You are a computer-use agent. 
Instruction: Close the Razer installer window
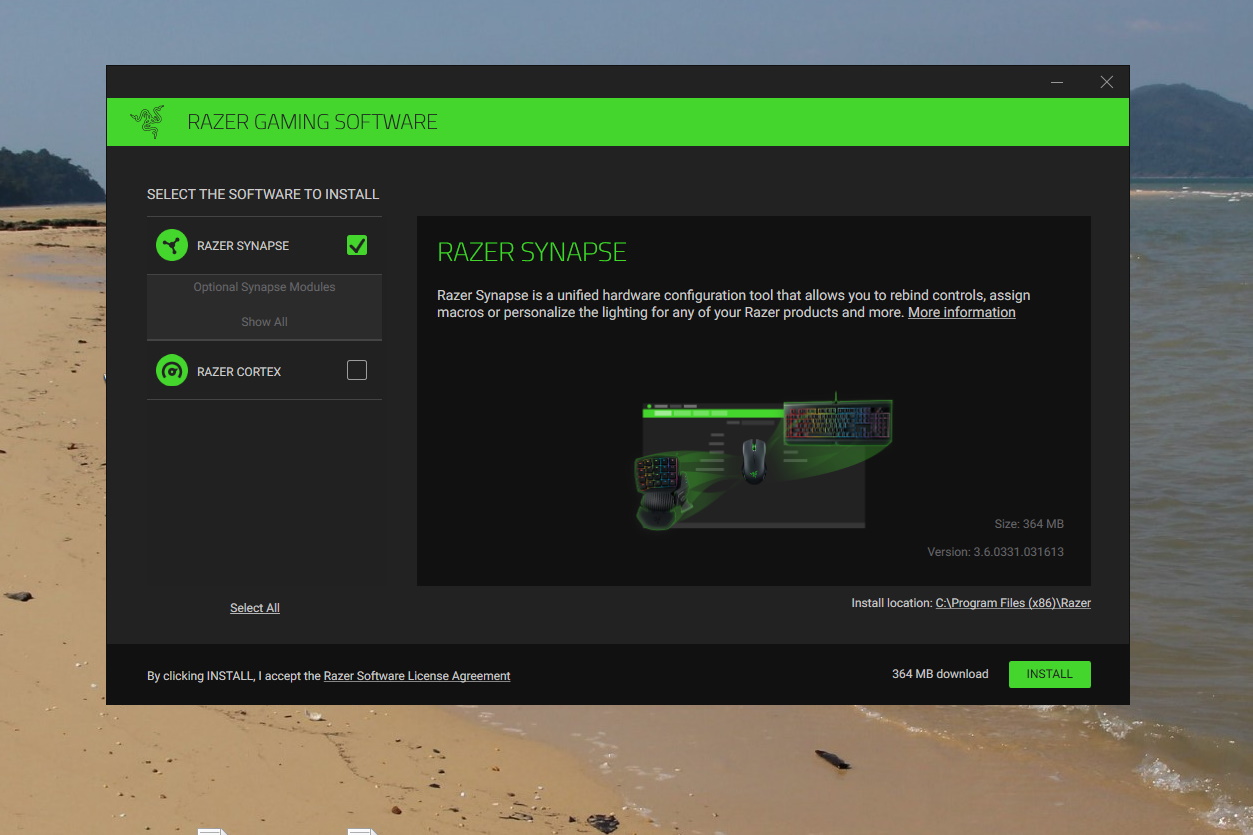pyautogui.click(x=1106, y=82)
